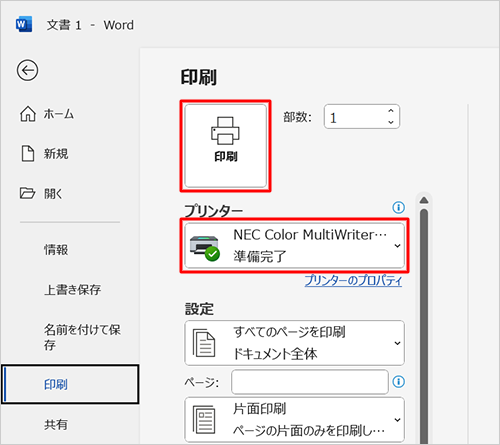Open the NEC Color MultiWriter printer dropdown

(295, 246)
